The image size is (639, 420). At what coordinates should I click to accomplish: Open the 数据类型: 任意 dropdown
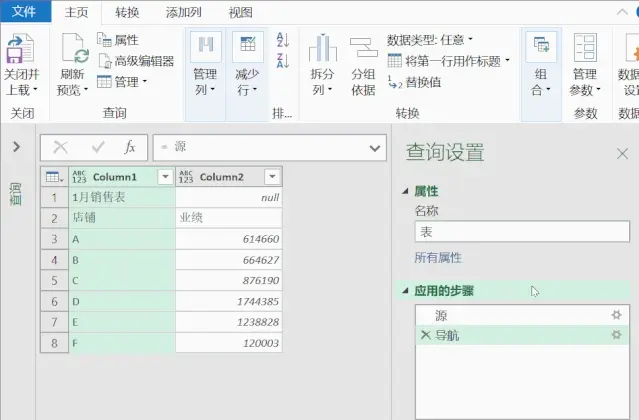(x=430, y=40)
